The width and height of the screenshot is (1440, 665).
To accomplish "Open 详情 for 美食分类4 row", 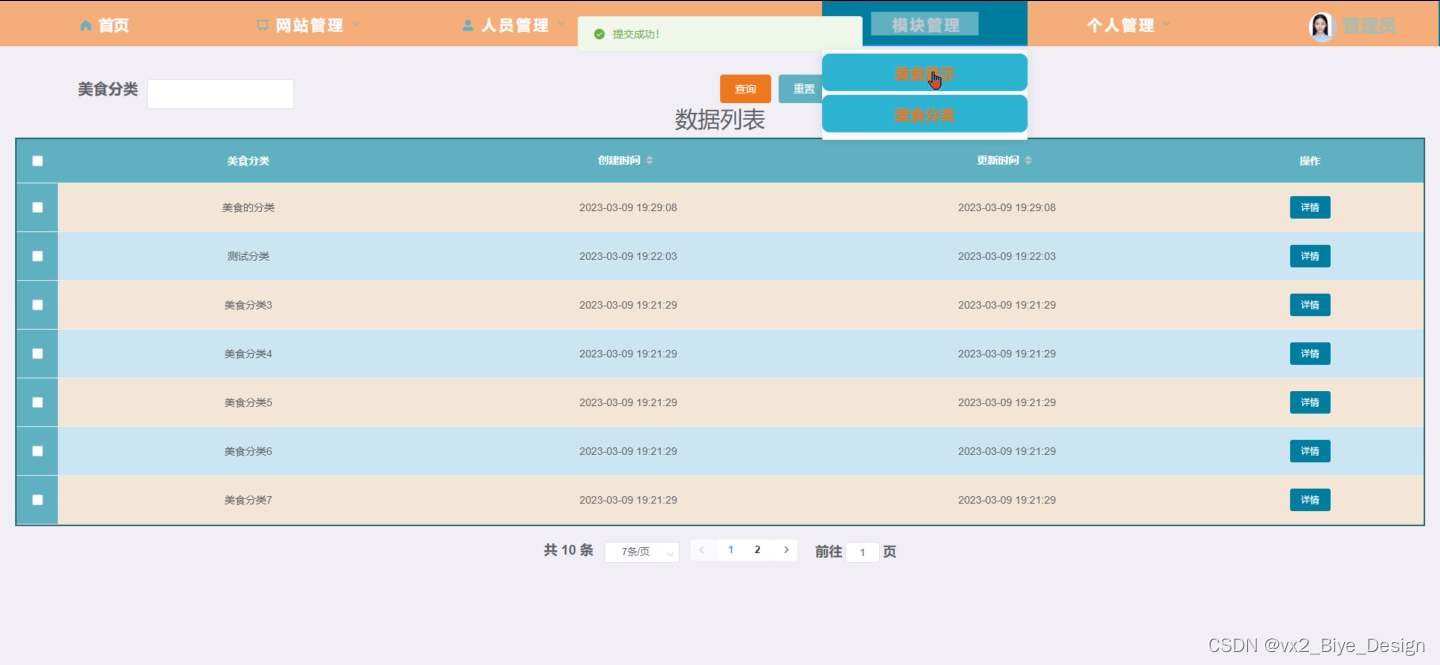I will coord(1310,354).
